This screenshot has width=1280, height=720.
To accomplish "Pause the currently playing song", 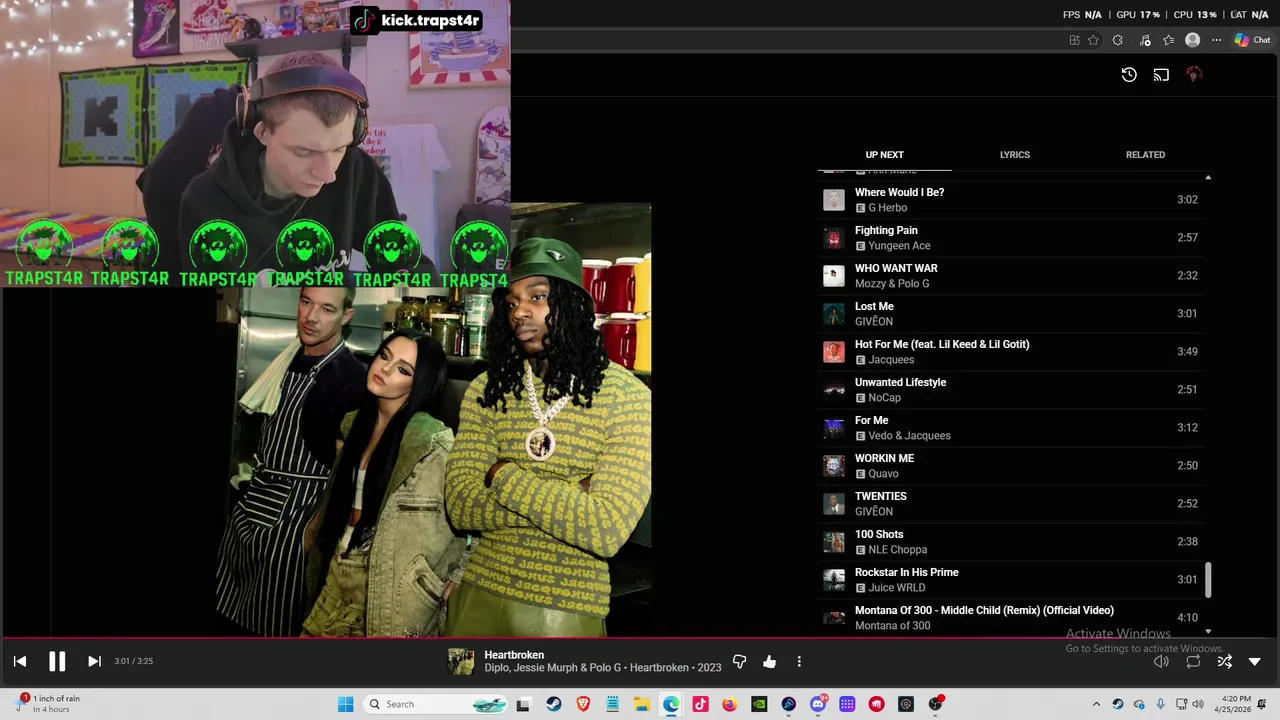I will [x=57, y=661].
